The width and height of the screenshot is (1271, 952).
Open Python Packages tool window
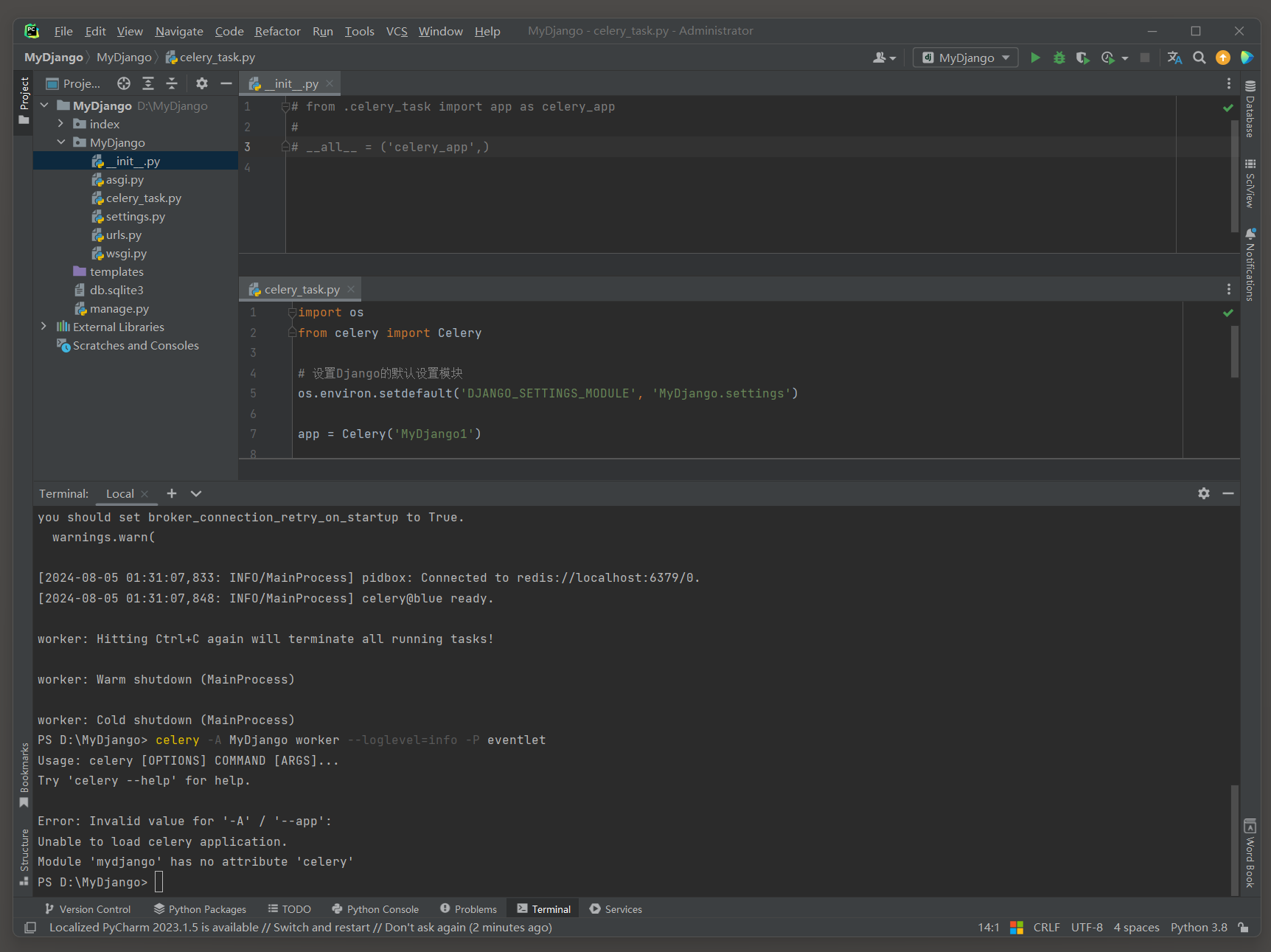point(200,909)
